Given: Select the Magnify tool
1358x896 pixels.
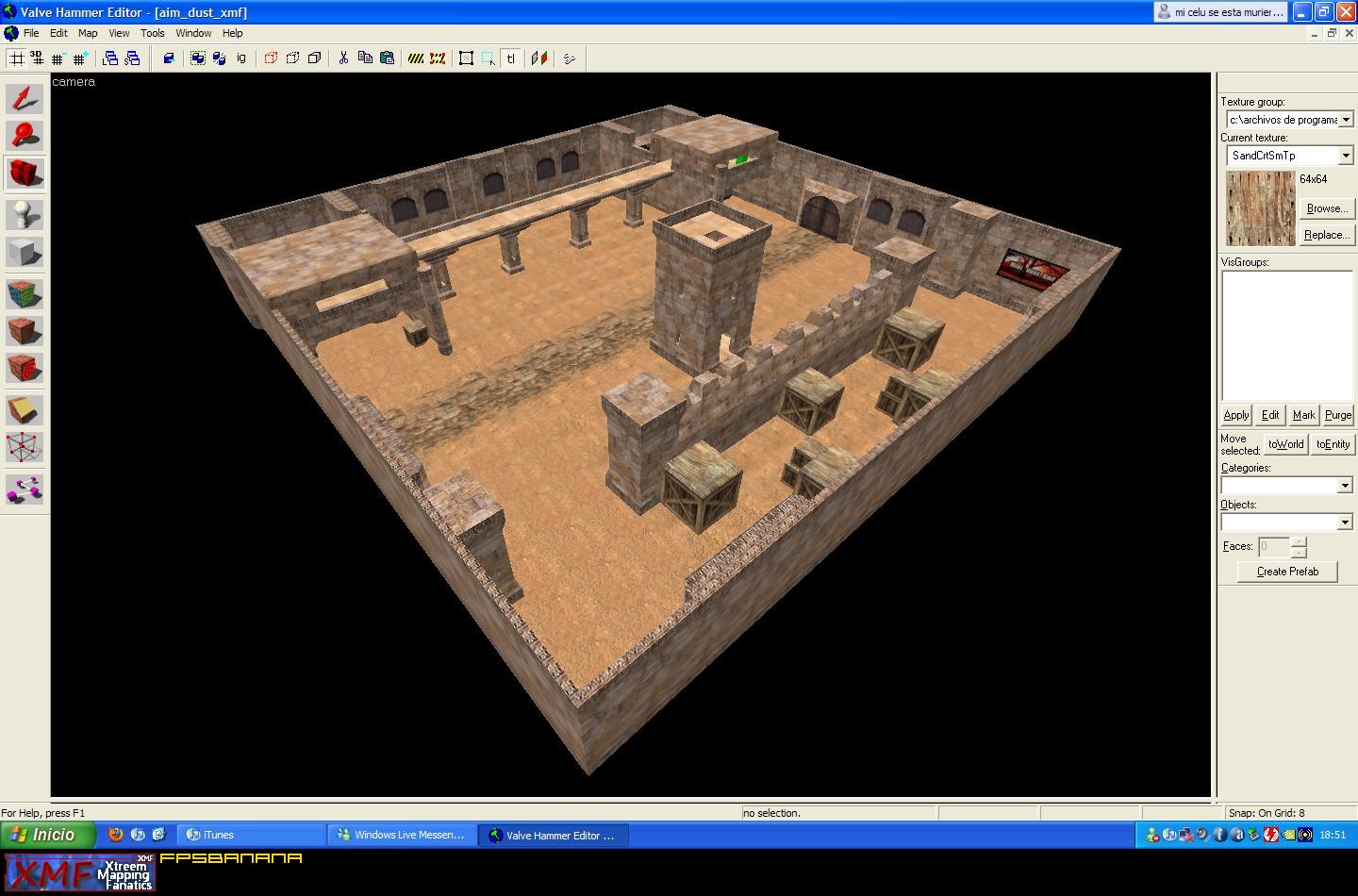Looking at the screenshot, I should tap(24, 135).
